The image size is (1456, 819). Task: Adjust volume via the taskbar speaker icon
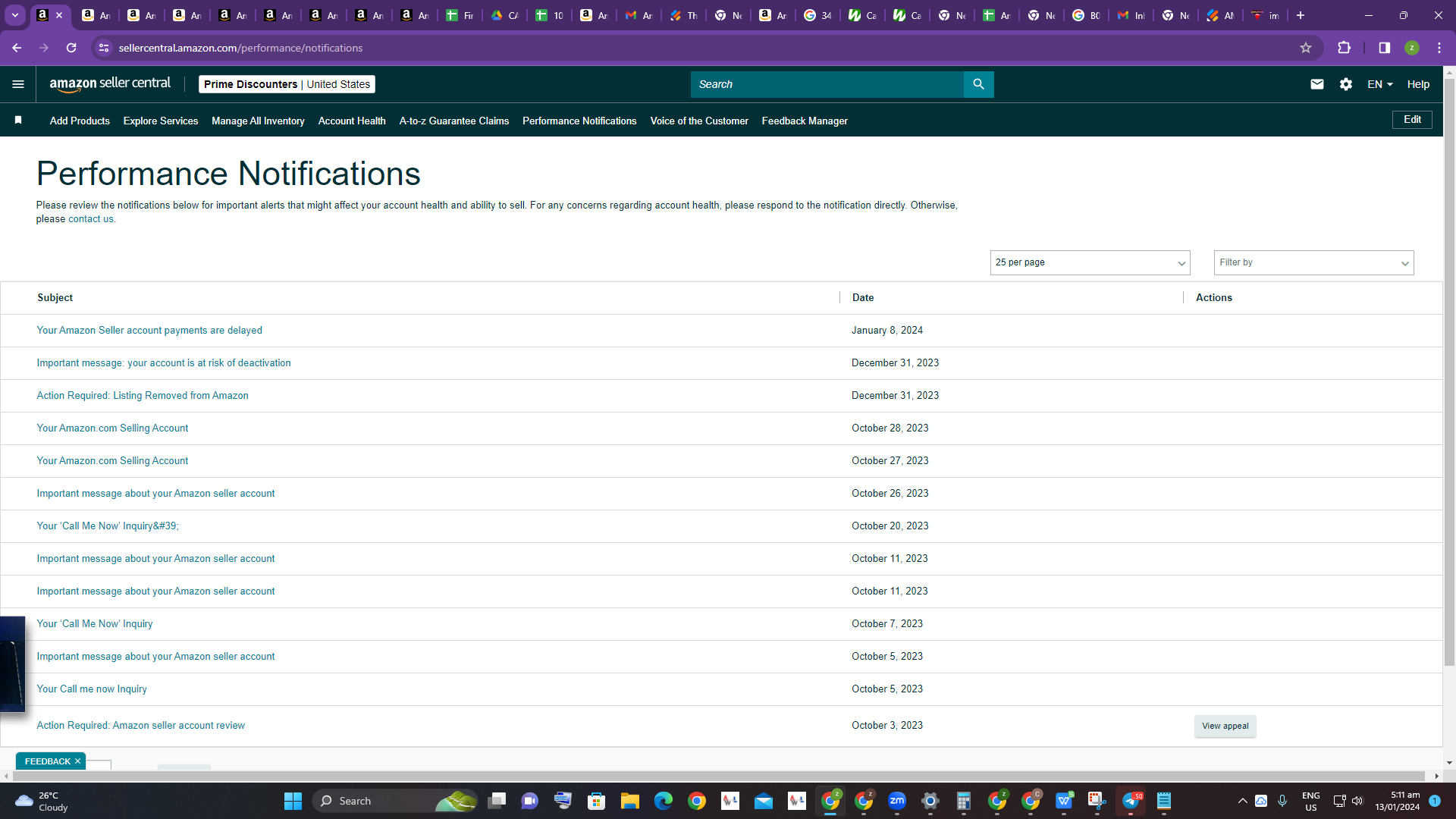pos(1357,801)
